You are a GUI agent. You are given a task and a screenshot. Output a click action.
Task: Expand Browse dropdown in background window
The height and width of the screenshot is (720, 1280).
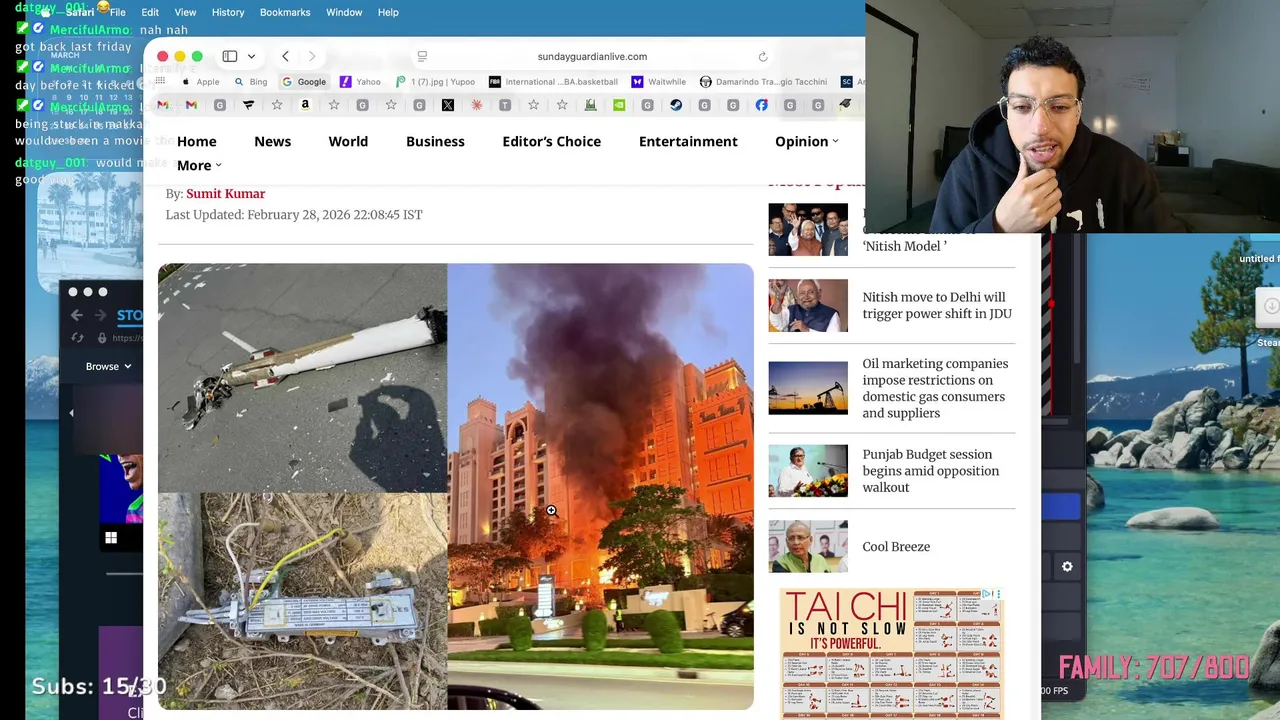pyautogui.click(x=108, y=367)
